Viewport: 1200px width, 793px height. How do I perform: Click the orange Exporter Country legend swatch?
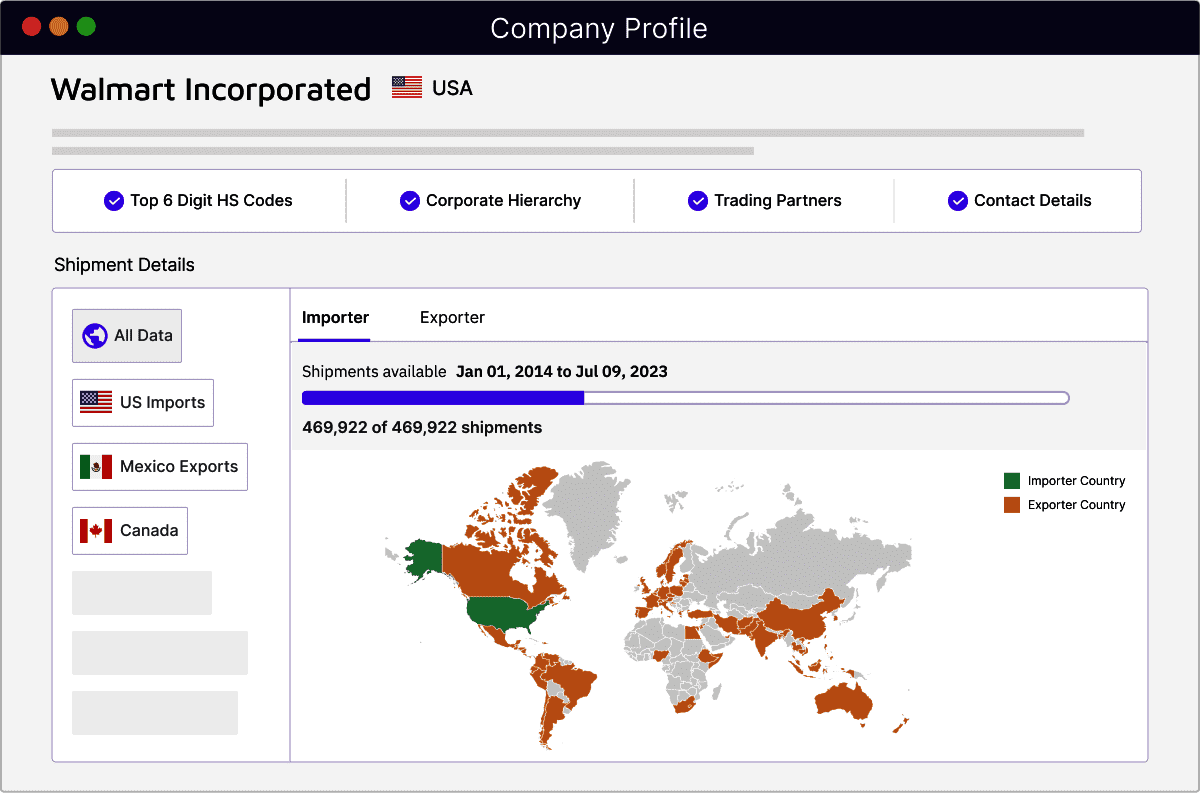(1012, 505)
